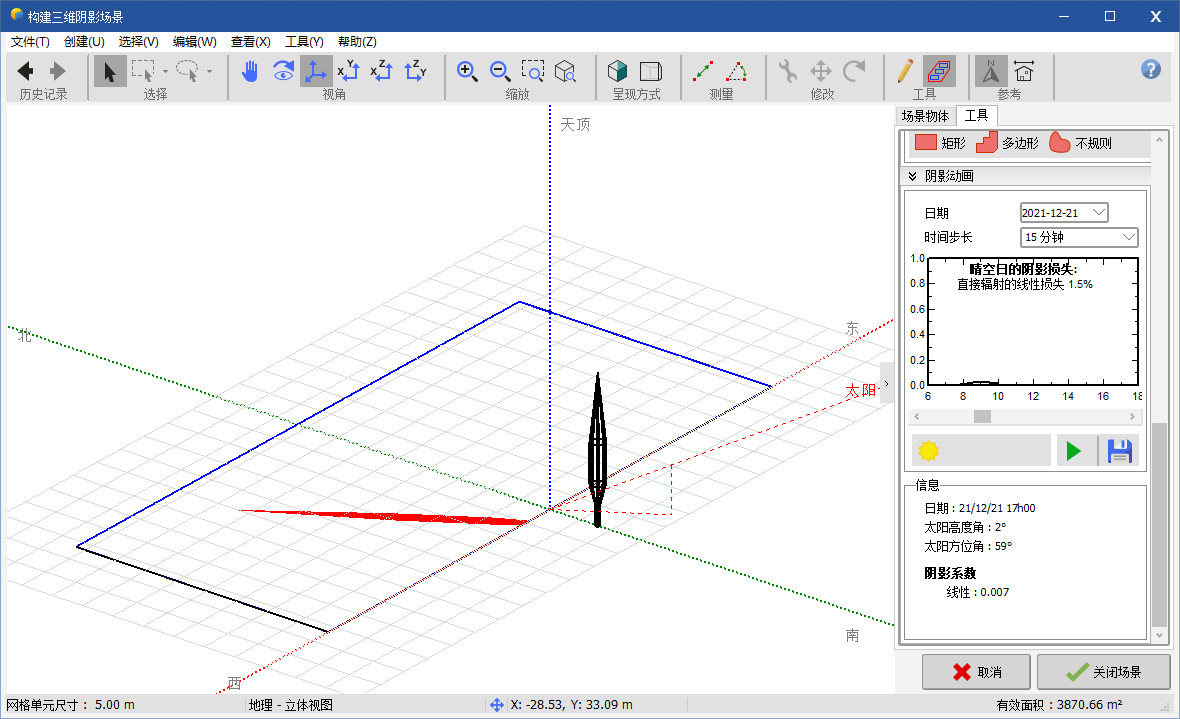Toggle the north compass reference
1180x719 pixels.
tap(991, 72)
